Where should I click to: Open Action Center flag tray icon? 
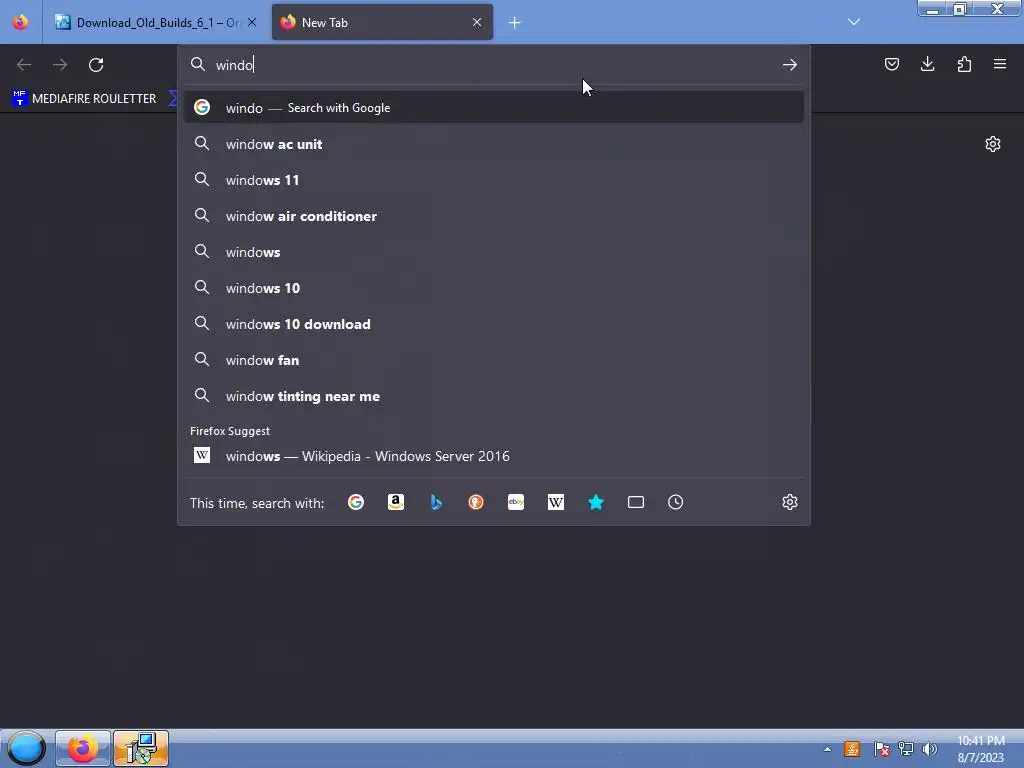(x=881, y=749)
